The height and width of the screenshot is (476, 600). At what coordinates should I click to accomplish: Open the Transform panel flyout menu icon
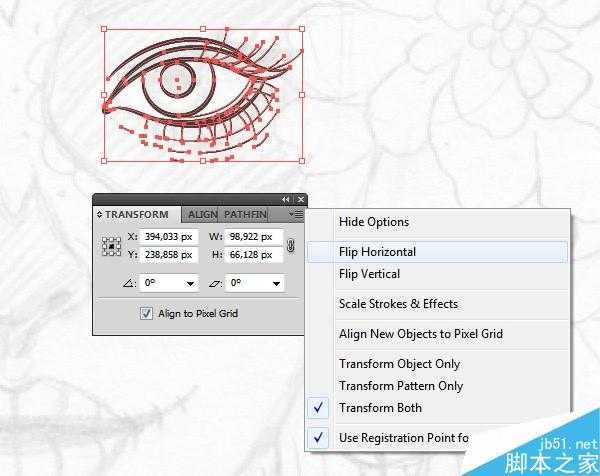[296, 214]
